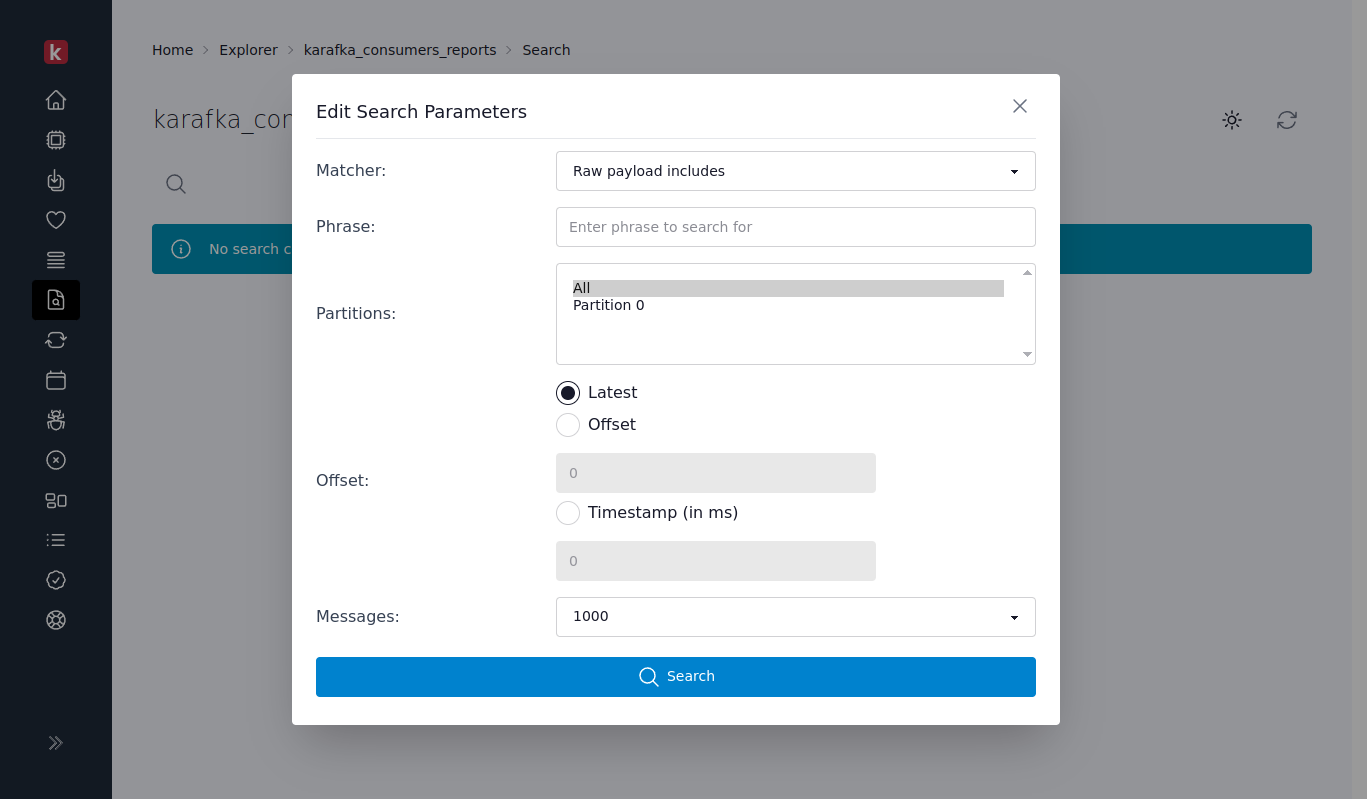This screenshot has width=1367, height=799.
Task: Click the Phrase search input field
Action: [795, 227]
